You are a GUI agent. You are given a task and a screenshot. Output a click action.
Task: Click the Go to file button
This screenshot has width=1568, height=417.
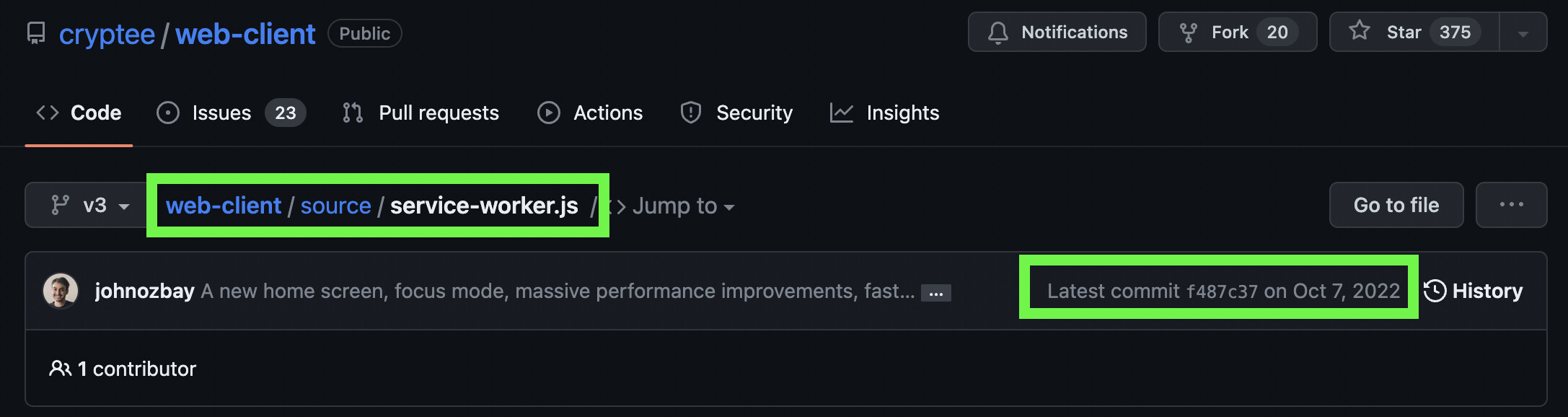coord(1396,206)
